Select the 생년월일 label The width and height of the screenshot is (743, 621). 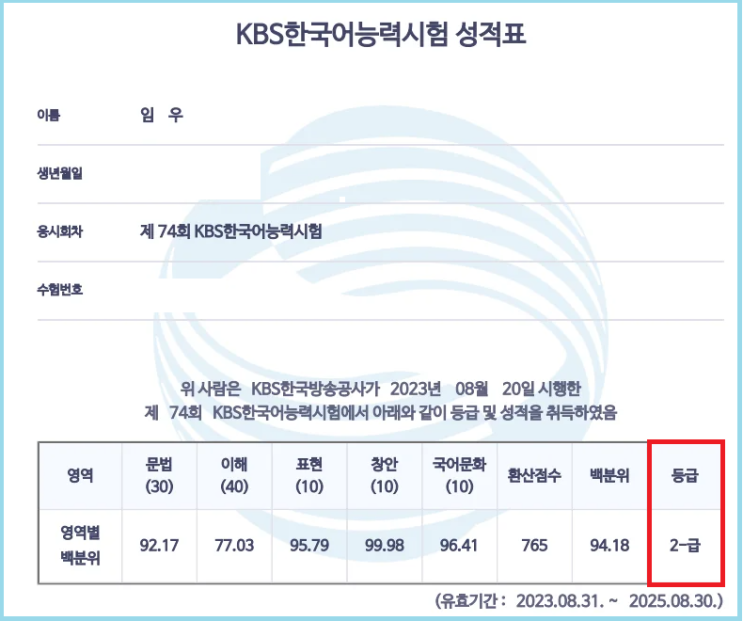pyautogui.click(x=60, y=173)
